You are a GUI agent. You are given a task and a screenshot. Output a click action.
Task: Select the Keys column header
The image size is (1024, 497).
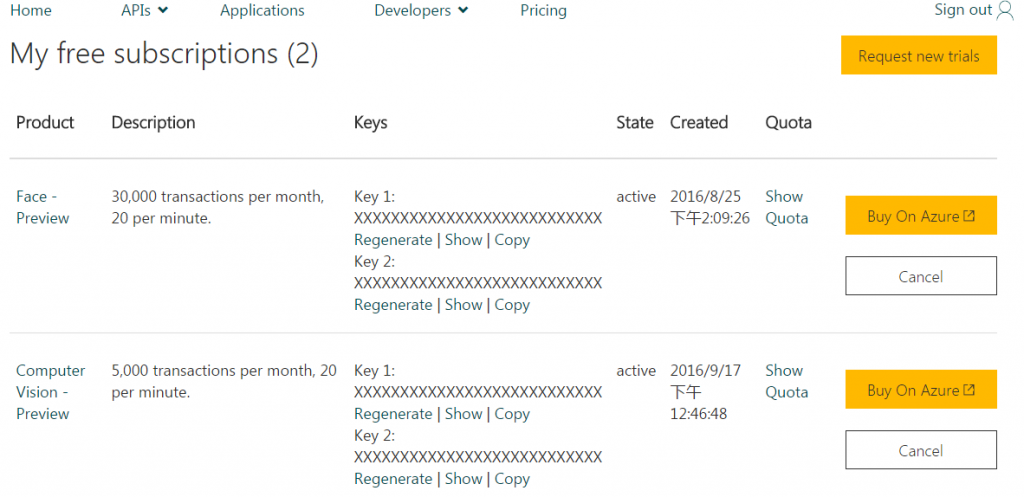pos(370,122)
